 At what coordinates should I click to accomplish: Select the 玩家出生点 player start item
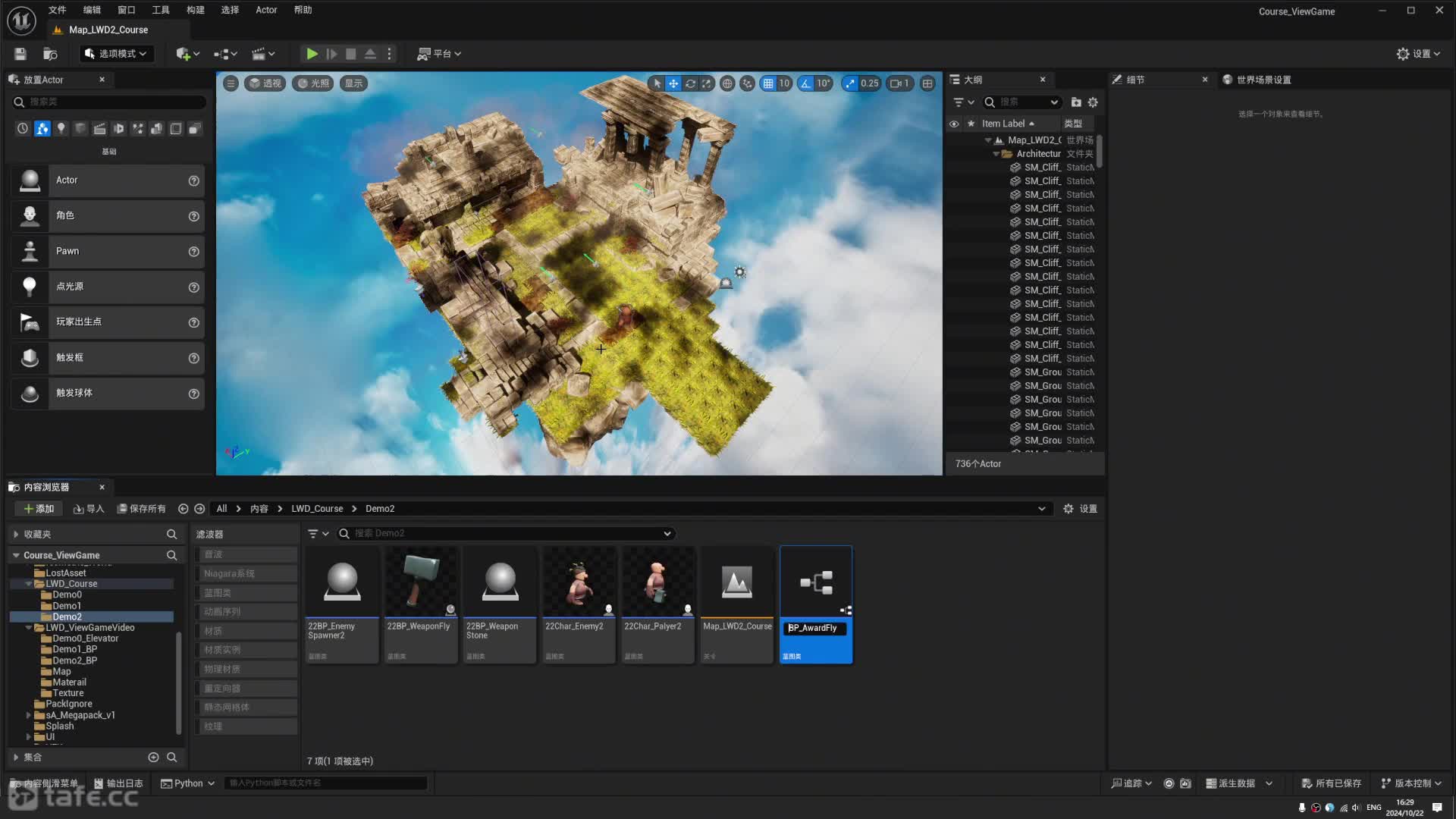(x=108, y=322)
